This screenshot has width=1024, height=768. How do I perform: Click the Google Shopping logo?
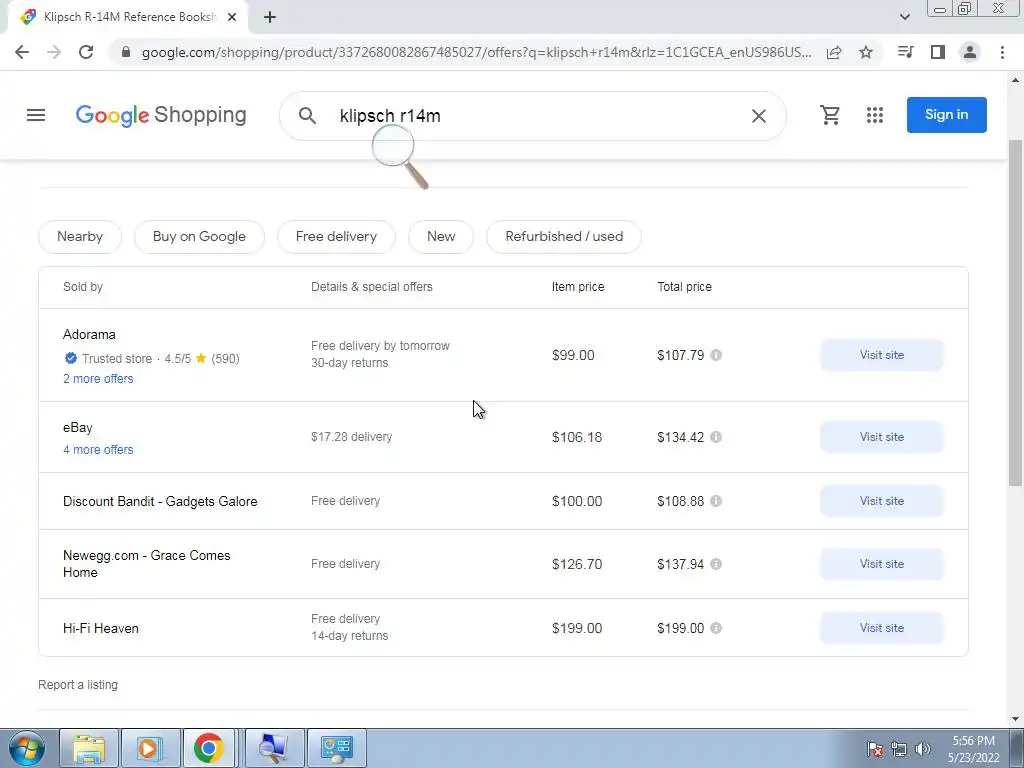point(161,116)
